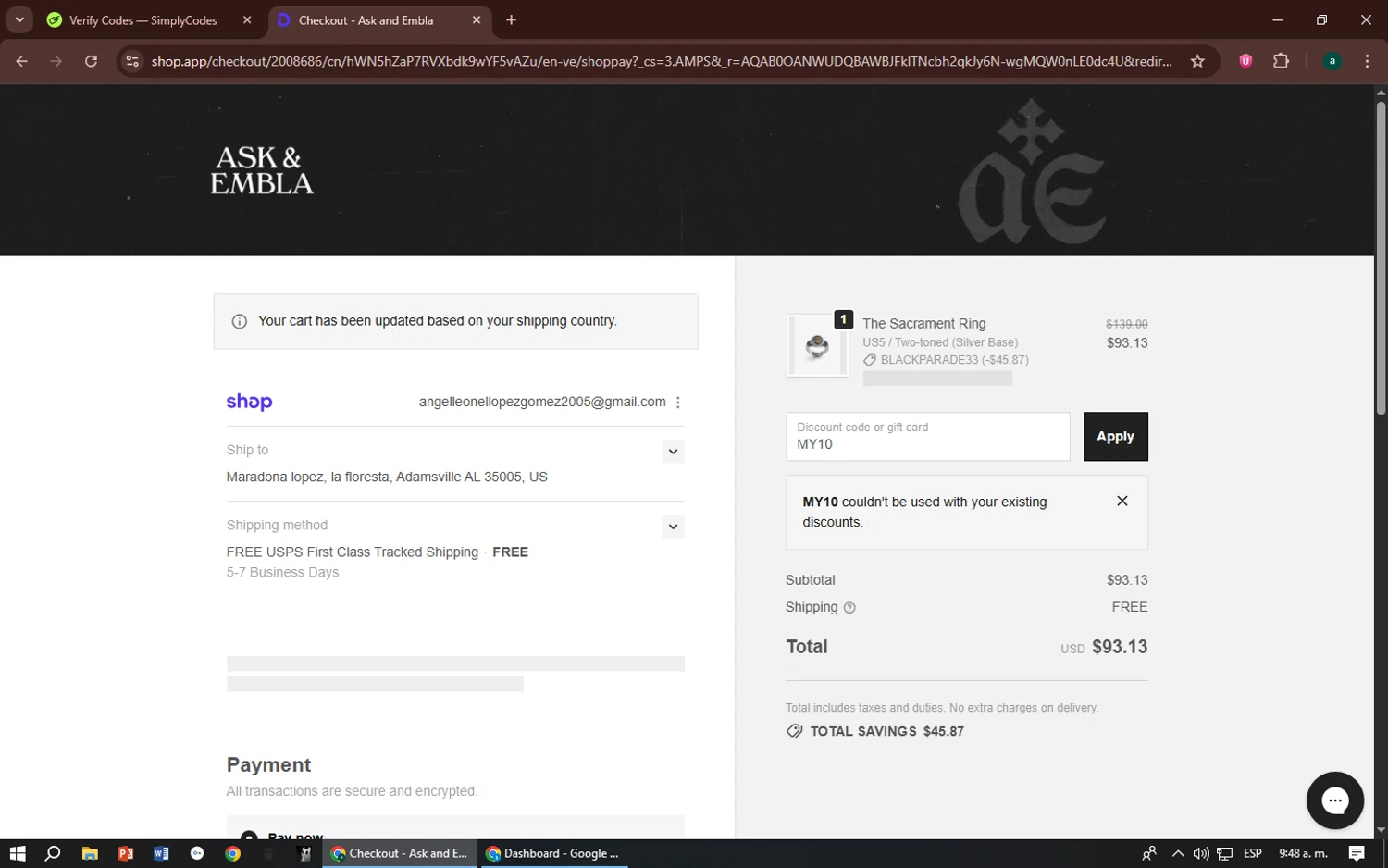Open a new browser tab

[511, 19]
